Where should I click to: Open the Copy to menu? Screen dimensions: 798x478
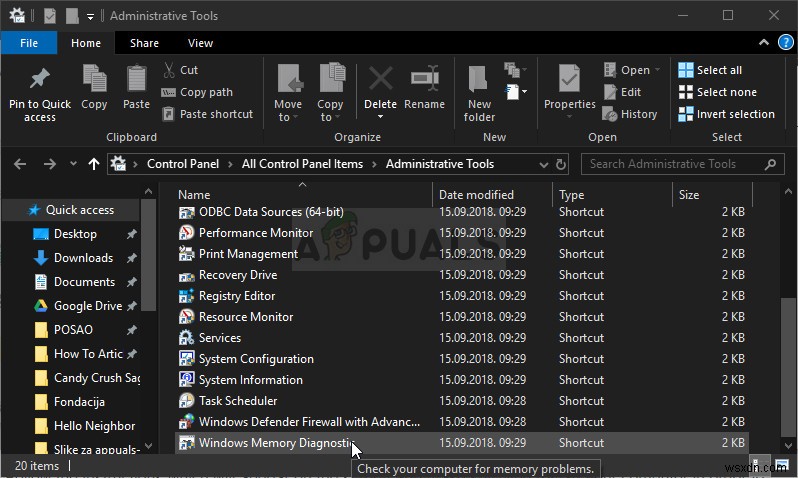[x=331, y=93]
